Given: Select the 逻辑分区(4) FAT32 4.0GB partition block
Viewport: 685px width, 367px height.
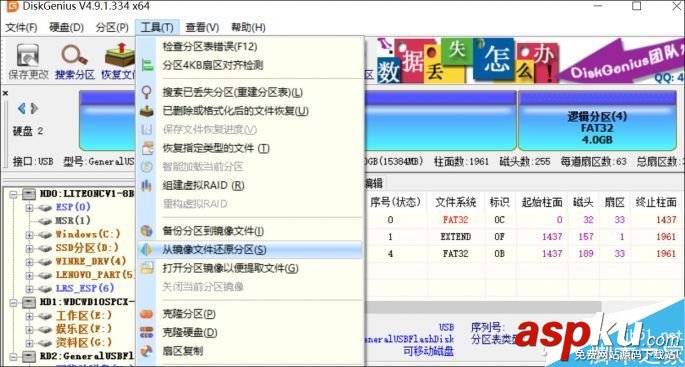Looking at the screenshot, I should point(597,121).
